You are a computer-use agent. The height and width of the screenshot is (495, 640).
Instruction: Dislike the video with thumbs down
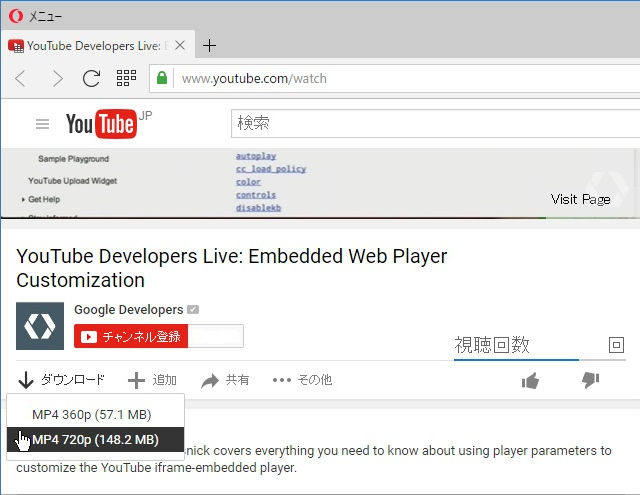pos(590,380)
